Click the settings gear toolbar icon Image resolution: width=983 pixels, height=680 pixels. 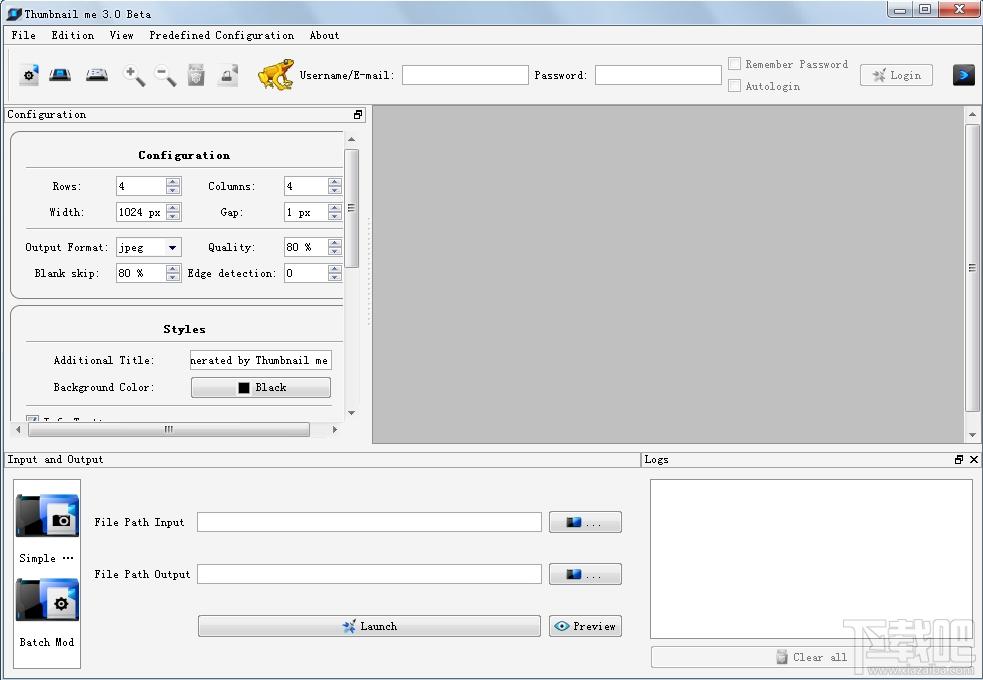pos(29,75)
